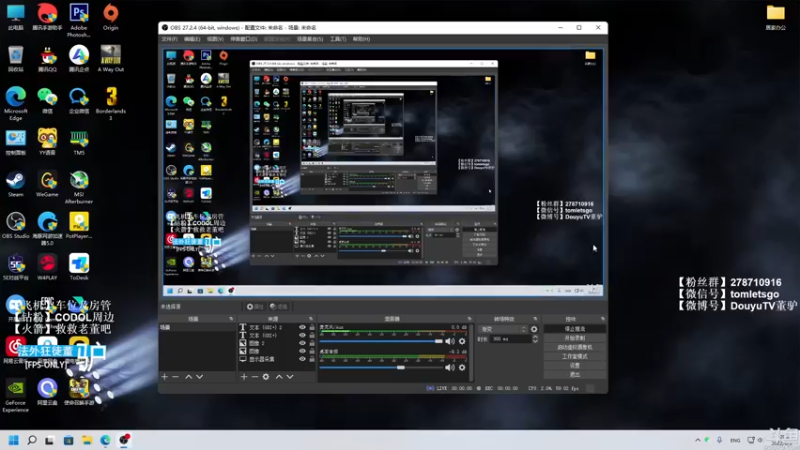Open OBS Studio desktop shortcut
The height and width of the screenshot is (450, 800).
click(15, 226)
